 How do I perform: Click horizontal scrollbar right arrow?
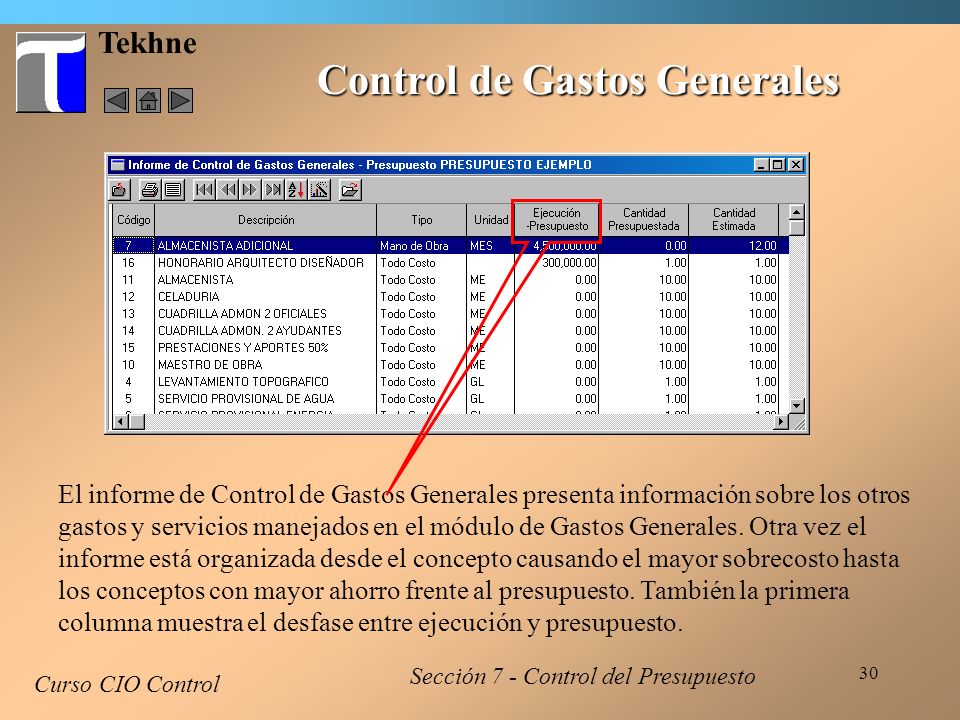781,421
